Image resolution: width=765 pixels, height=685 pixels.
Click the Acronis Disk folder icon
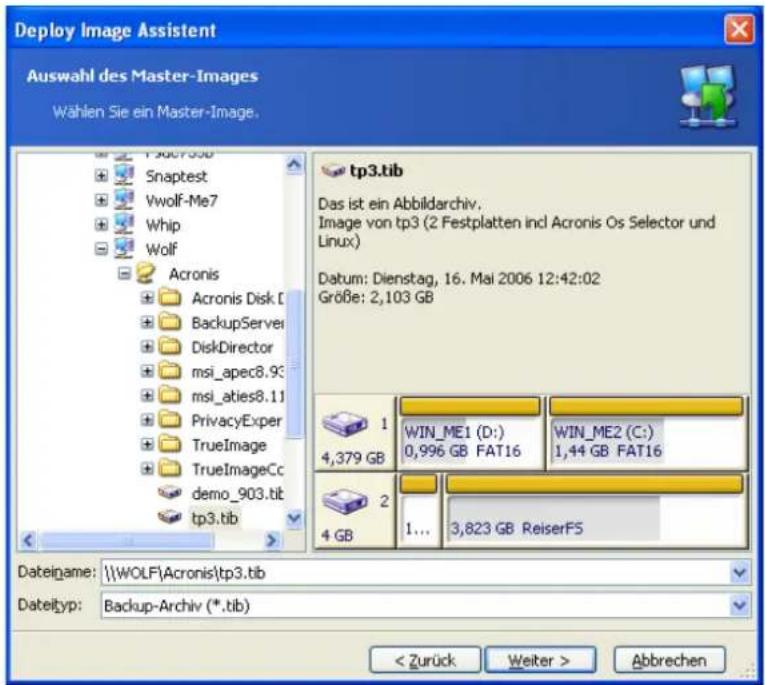coord(170,298)
